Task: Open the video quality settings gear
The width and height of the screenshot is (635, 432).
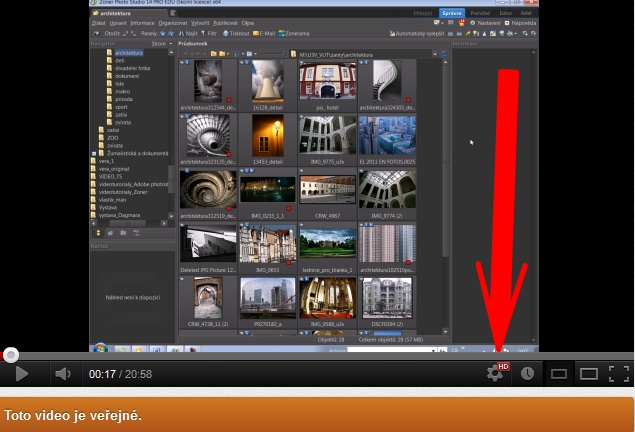Action: coord(495,373)
